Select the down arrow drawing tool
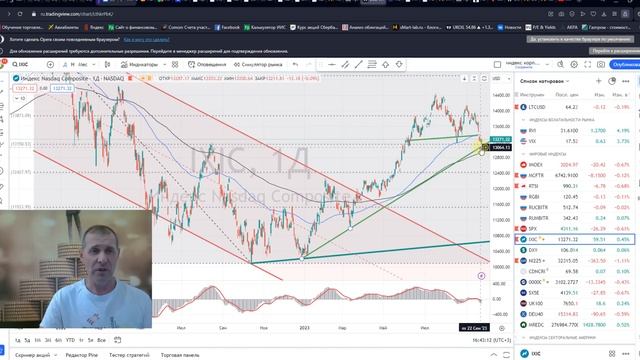 point(399,64)
